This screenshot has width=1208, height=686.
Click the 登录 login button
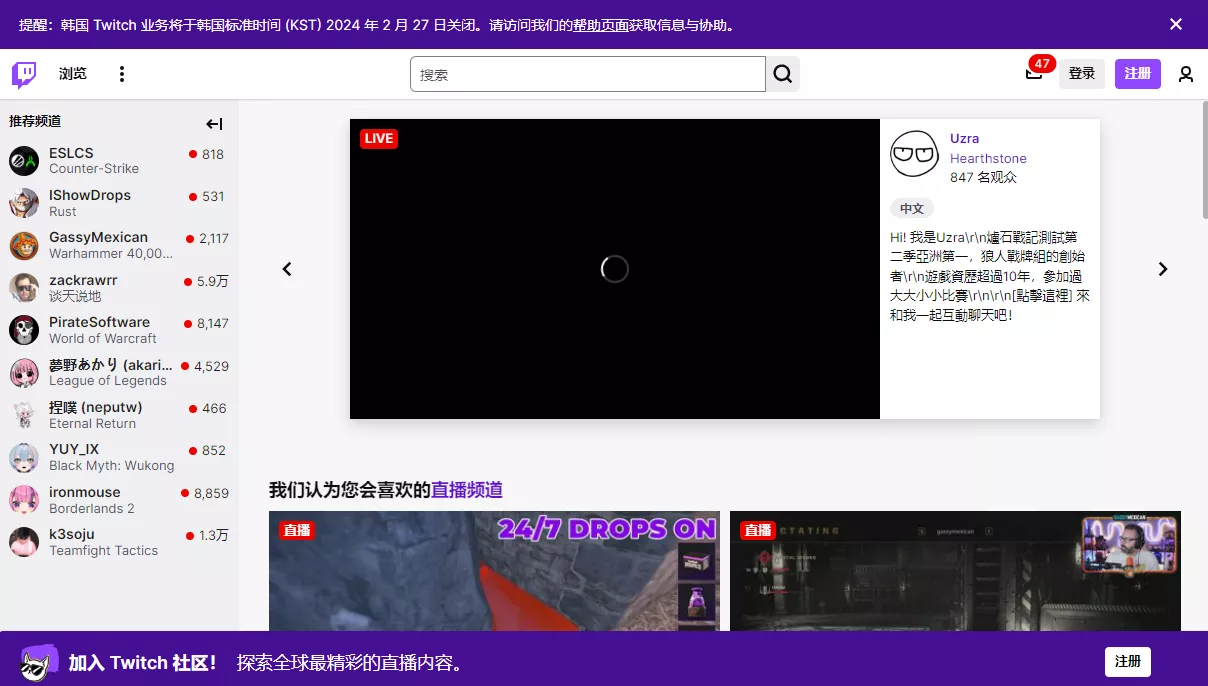coord(1082,73)
